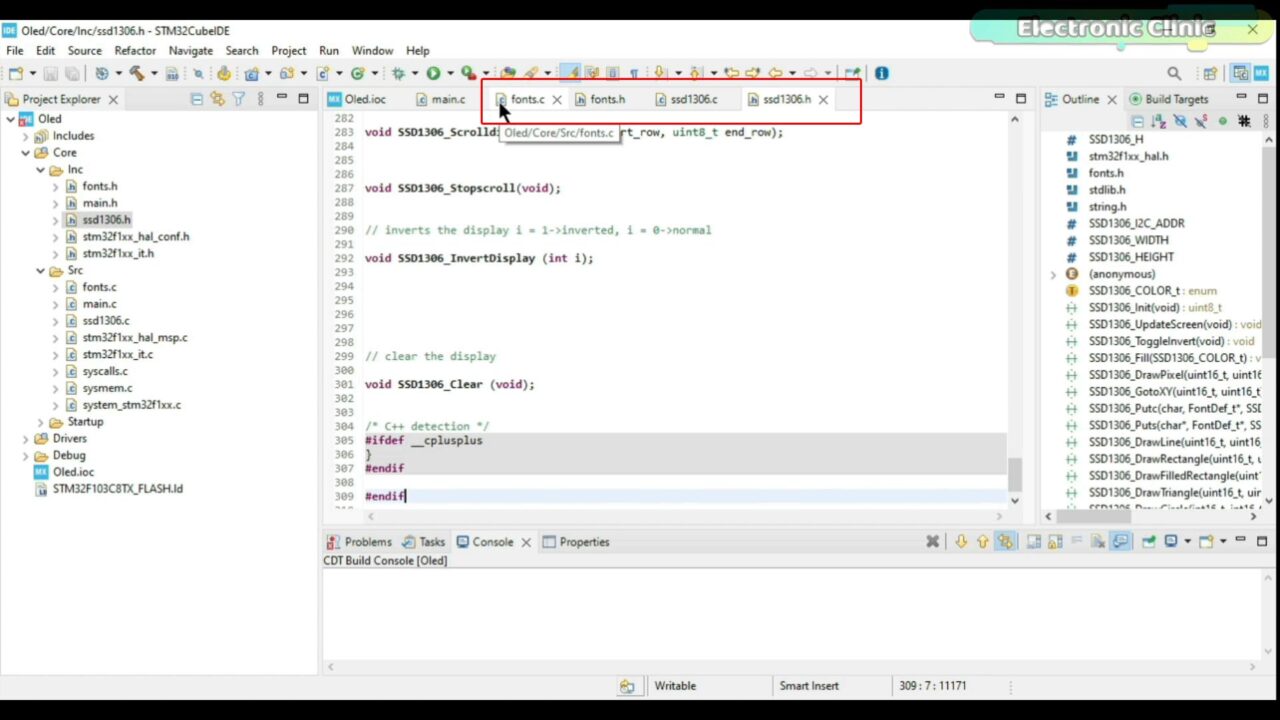Click Console previous error up arrow
1280x720 pixels.
(982, 542)
